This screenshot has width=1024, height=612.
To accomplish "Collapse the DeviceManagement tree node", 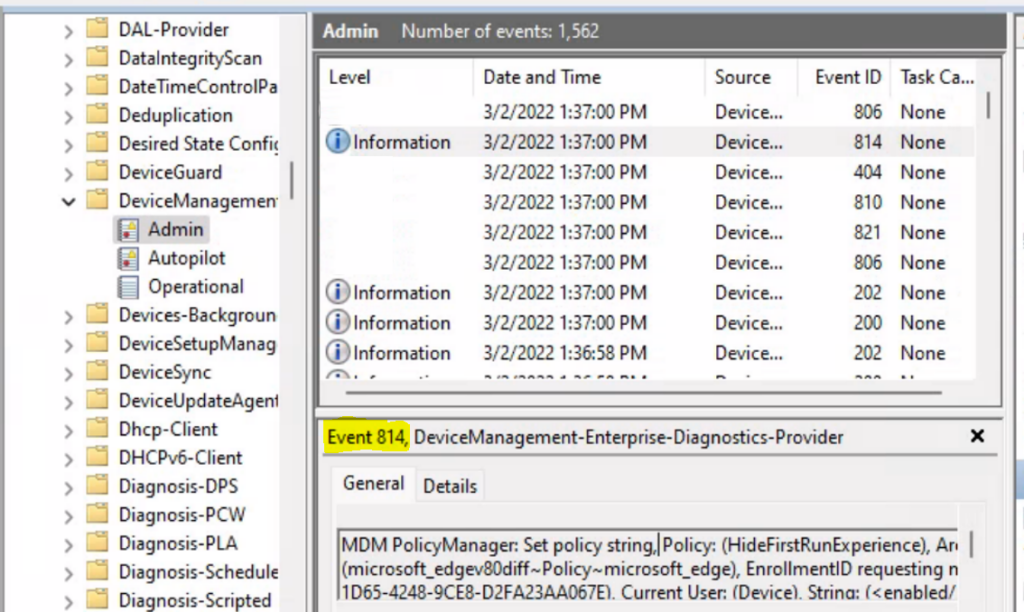I will pos(66,200).
